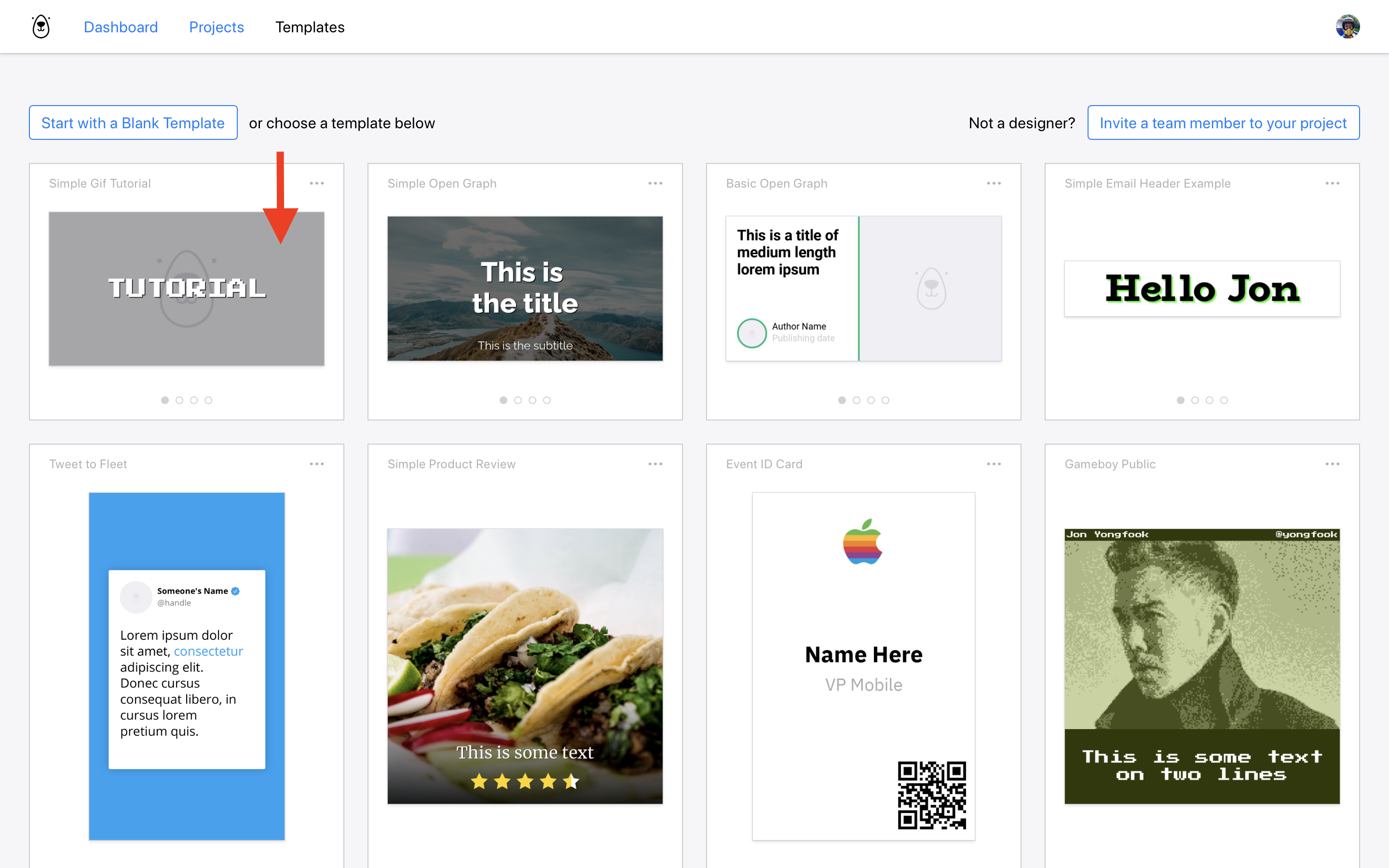
Task: Click Start with a Blank Template button
Action: 133,123
